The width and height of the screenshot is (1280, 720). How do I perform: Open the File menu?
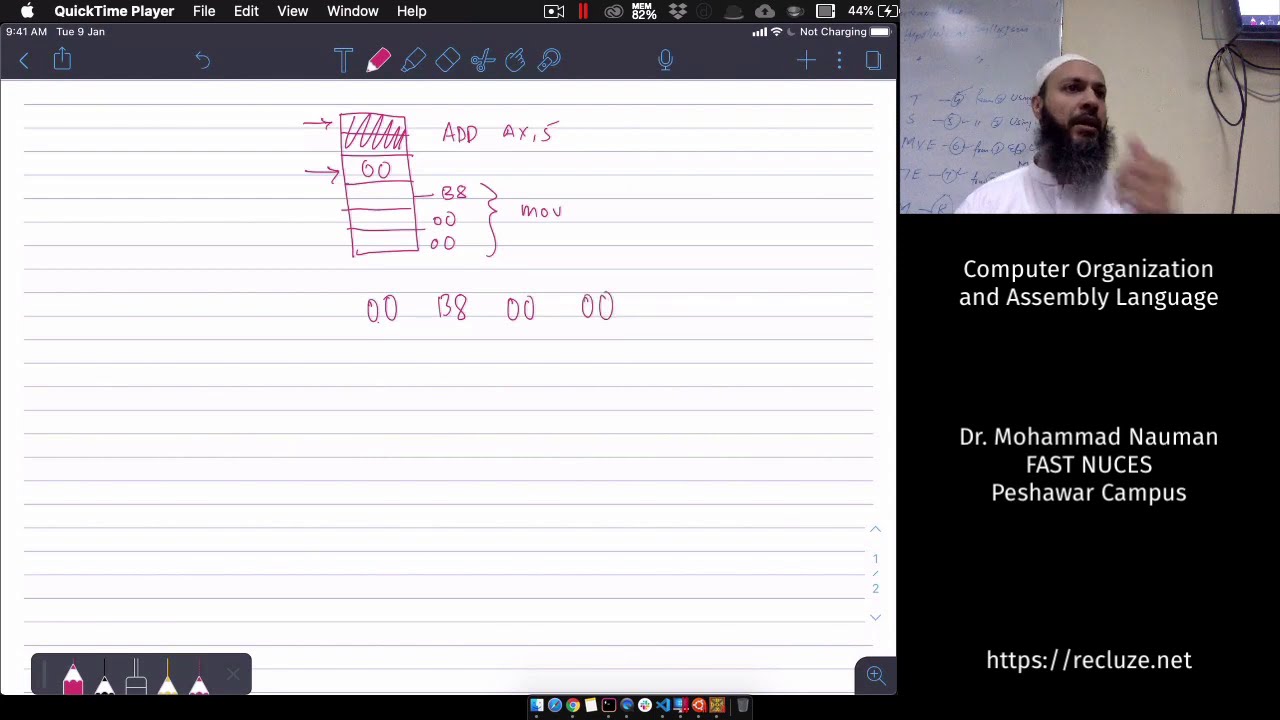(204, 11)
